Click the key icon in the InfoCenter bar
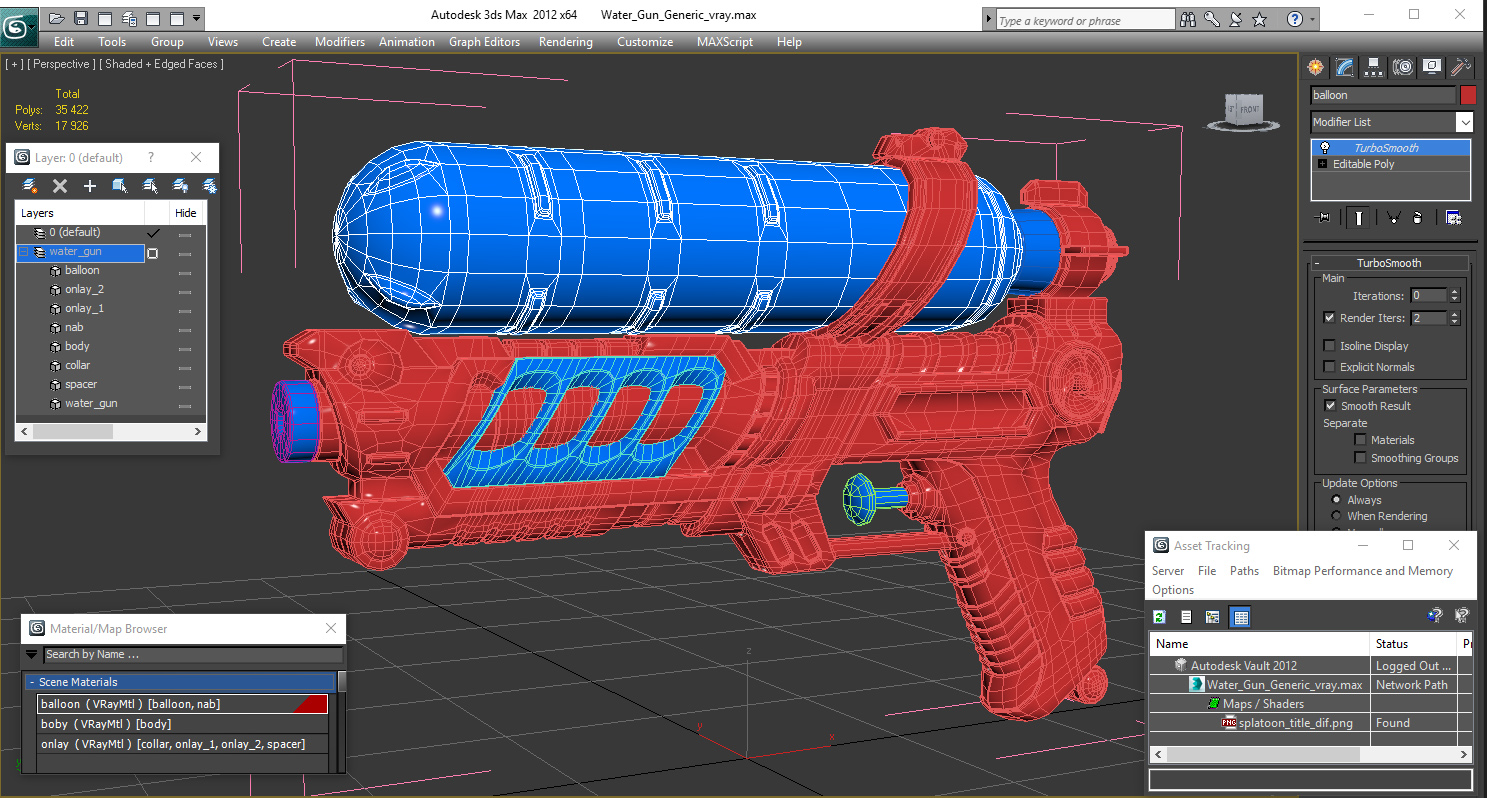 (1212, 19)
